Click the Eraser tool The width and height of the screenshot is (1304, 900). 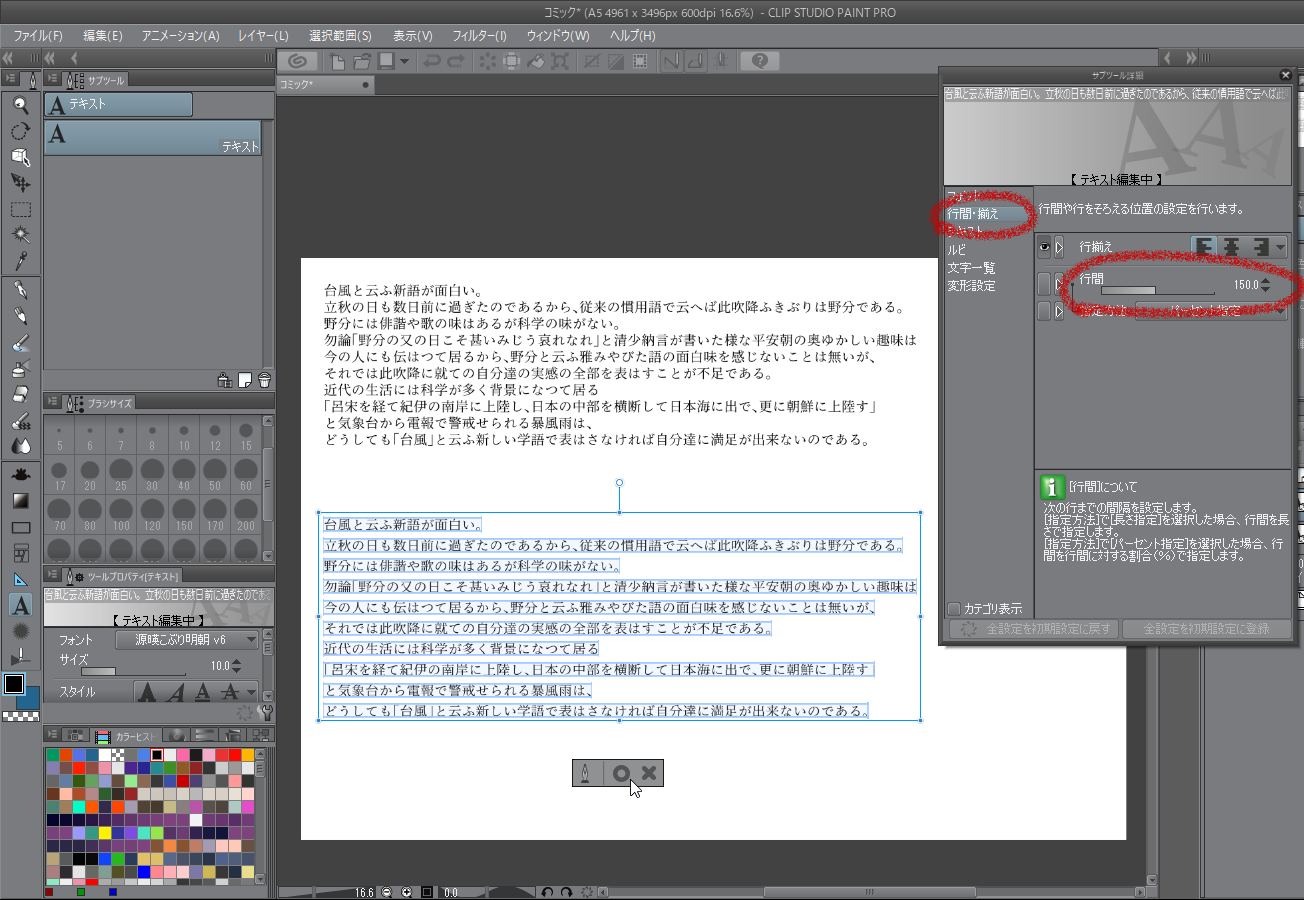pyautogui.click(x=20, y=395)
